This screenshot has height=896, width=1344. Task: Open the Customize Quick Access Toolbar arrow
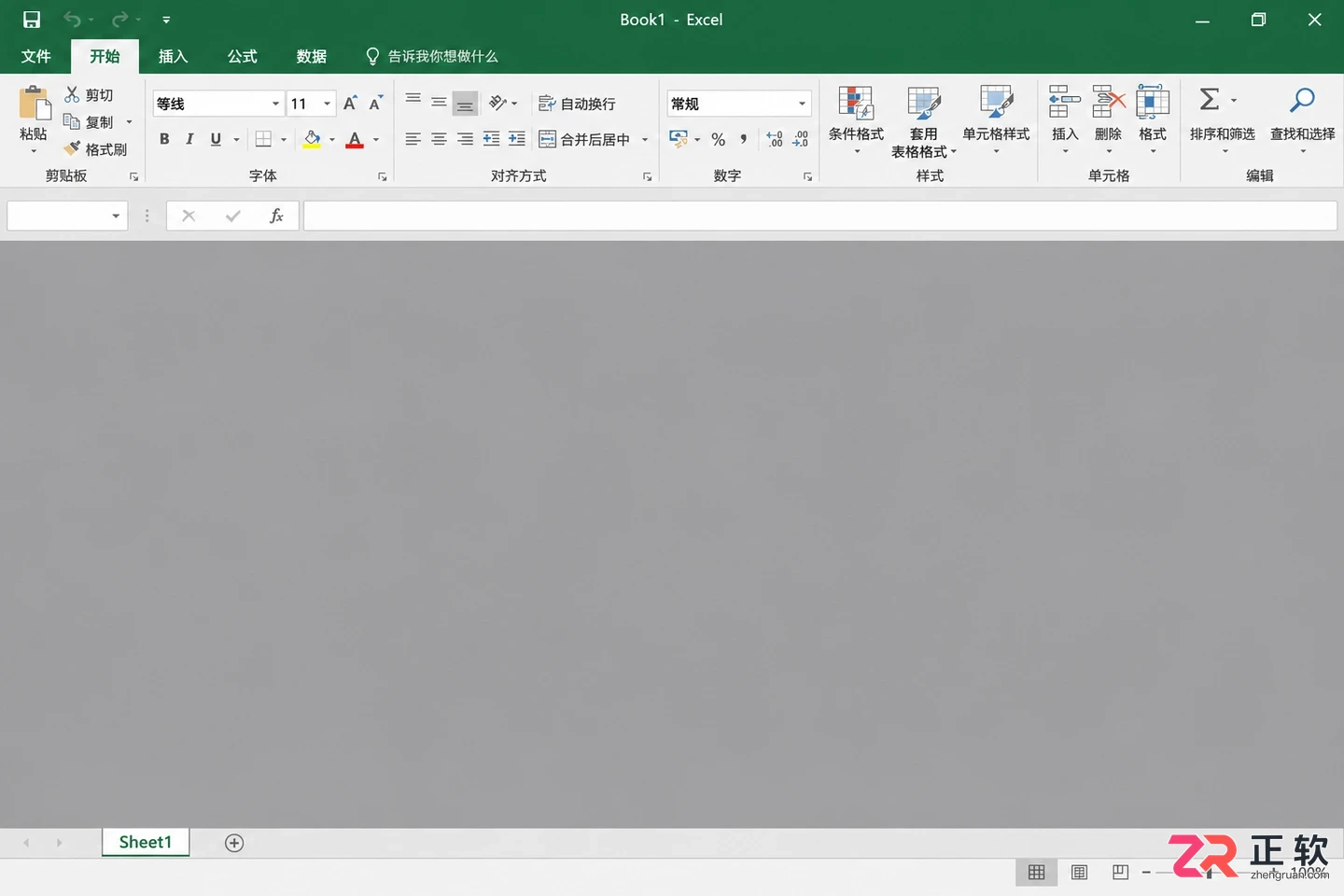click(x=166, y=20)
